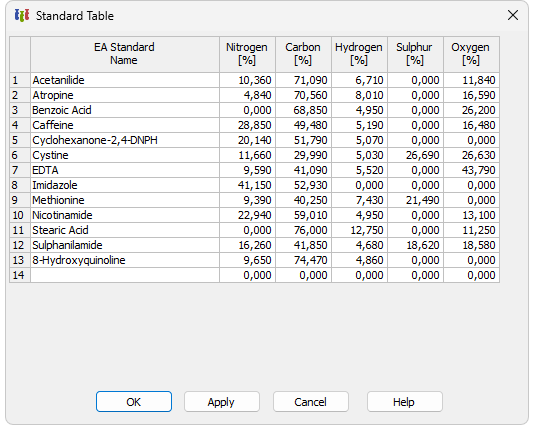
Task: Select the Sulphanilamide carbon value 41,850
Action: (x=303, y=245)
